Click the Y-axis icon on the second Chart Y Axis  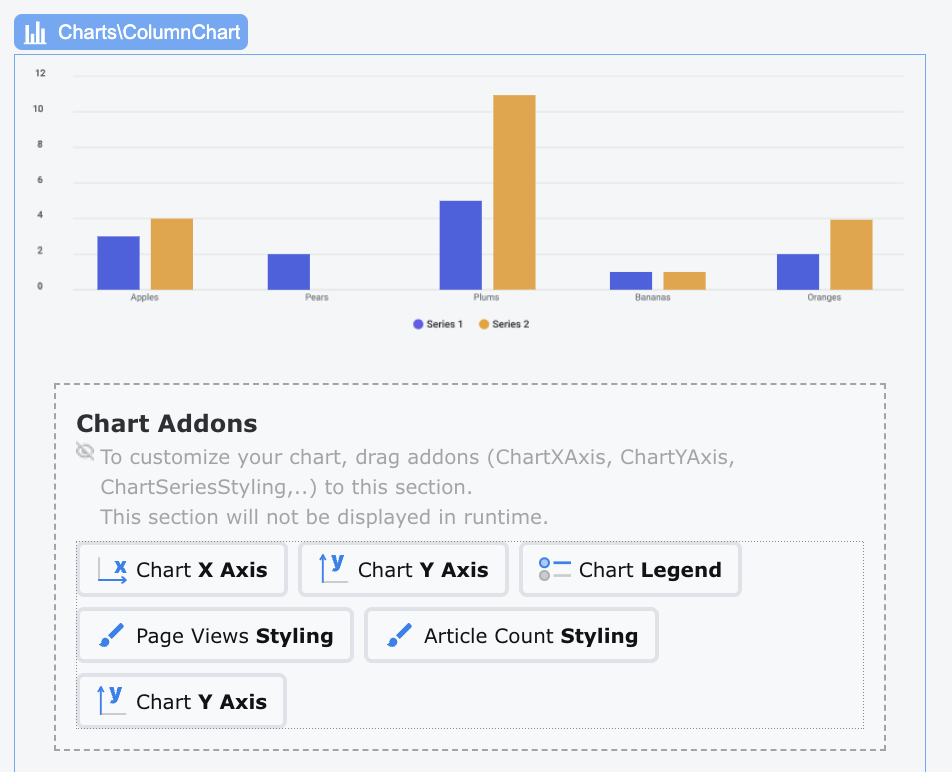point(111,700)
